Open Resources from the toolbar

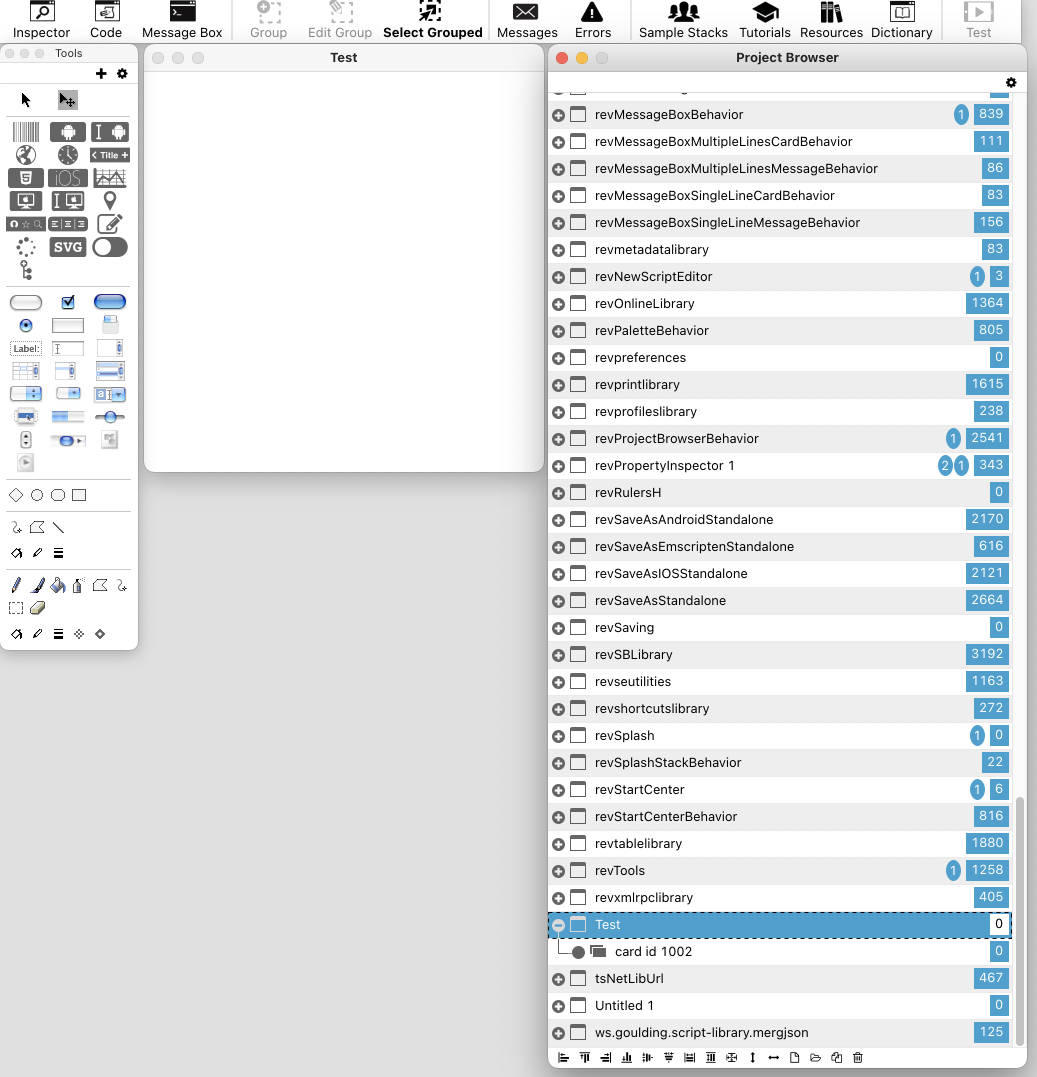831,20
